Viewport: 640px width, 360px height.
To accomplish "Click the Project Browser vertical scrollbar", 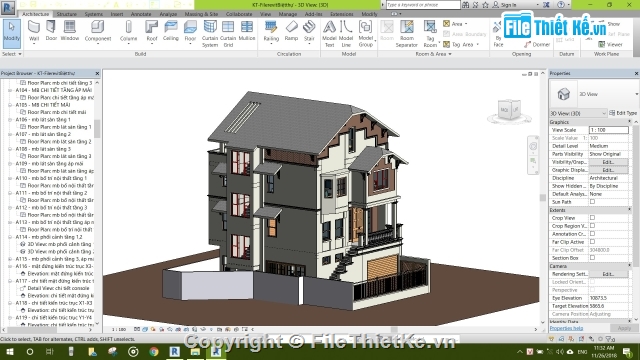I will point(97,129).
